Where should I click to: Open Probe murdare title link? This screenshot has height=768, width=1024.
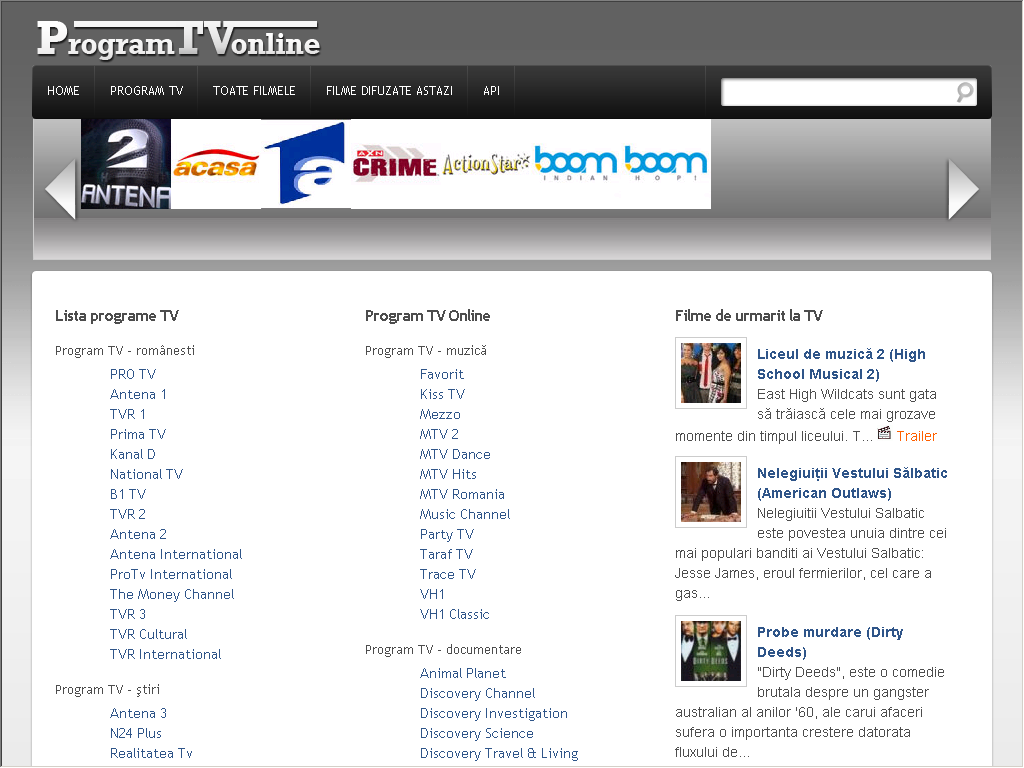click(x=830, y=642)
